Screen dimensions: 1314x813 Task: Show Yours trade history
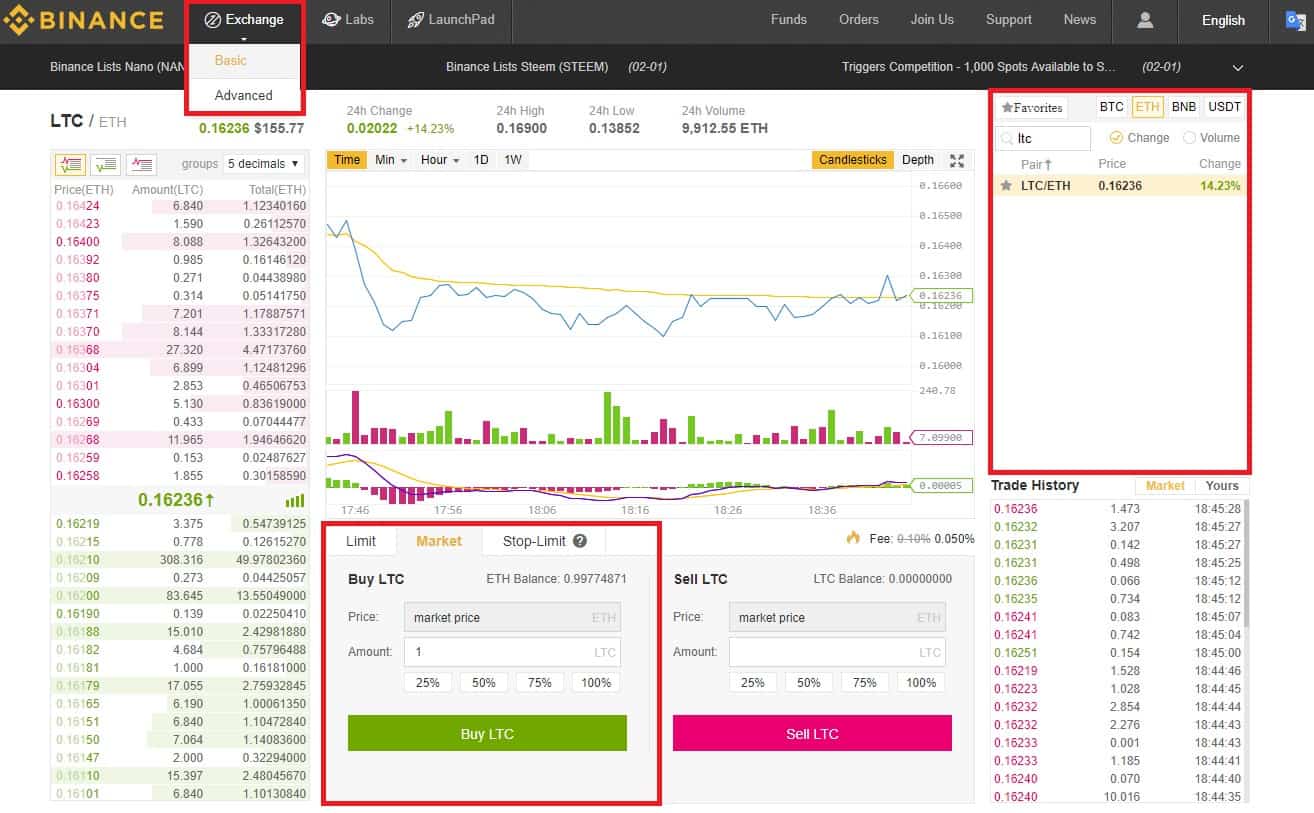pos(1222,486)
